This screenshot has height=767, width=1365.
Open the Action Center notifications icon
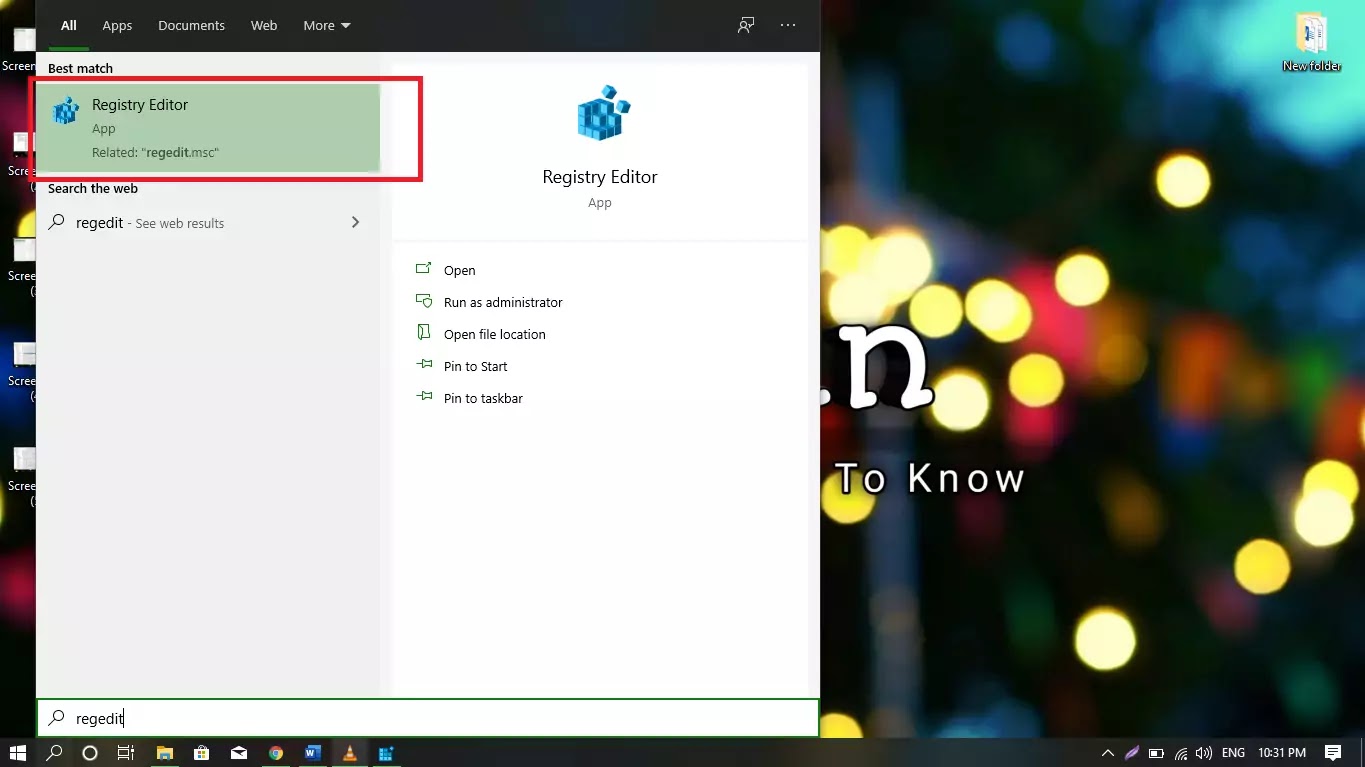click(x=1332, y=753)
